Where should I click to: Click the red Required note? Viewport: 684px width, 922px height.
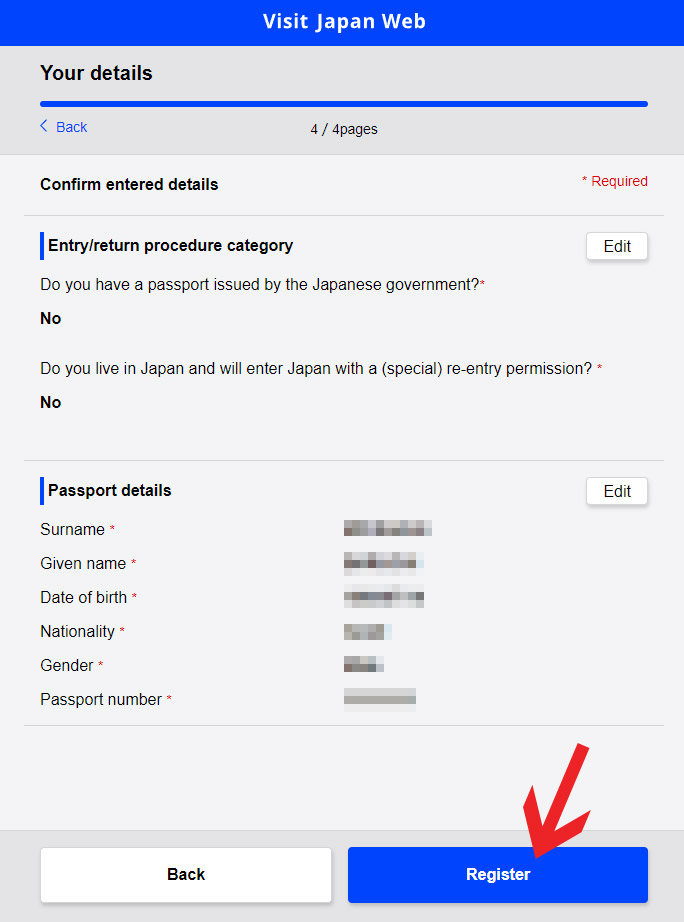[615, 181]
